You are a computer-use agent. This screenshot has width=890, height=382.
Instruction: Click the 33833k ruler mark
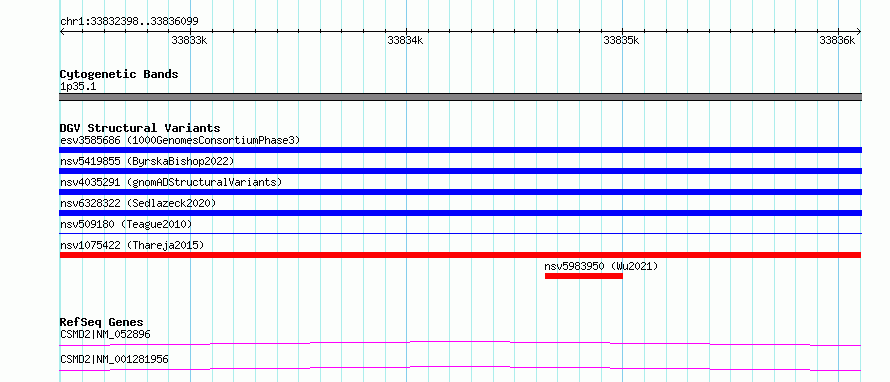189,40
